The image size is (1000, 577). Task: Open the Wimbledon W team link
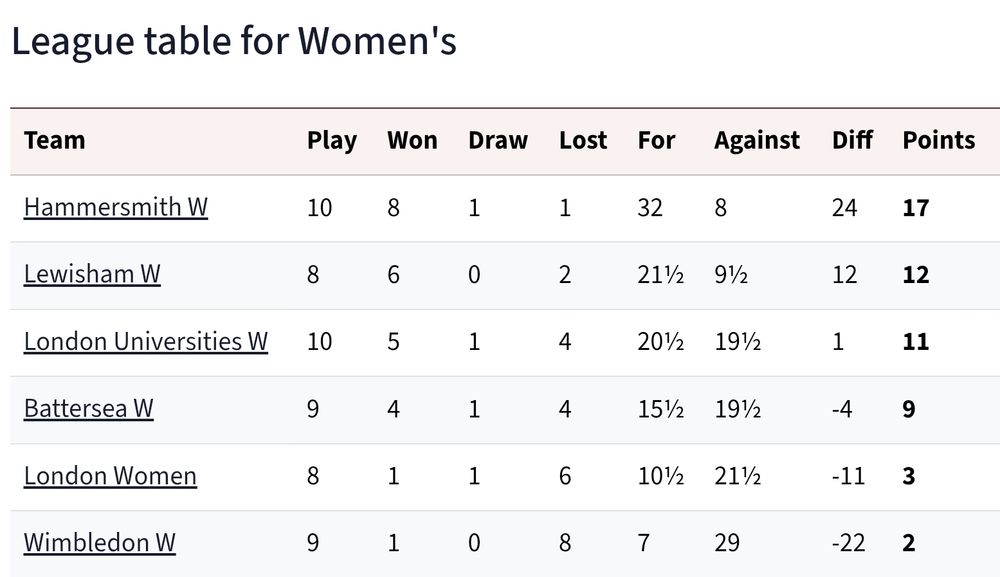[x=99, y=543]
